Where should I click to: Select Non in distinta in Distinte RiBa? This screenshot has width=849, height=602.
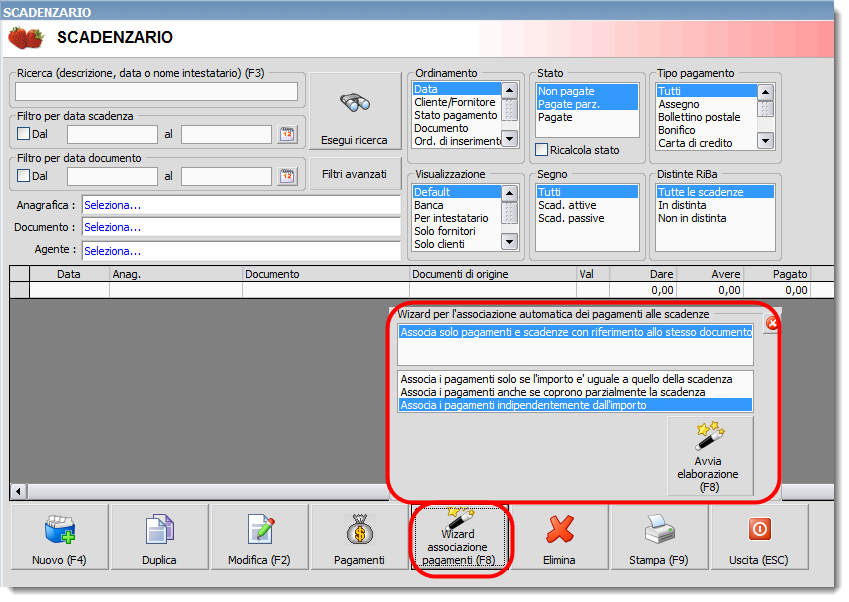tap(715, 218)
